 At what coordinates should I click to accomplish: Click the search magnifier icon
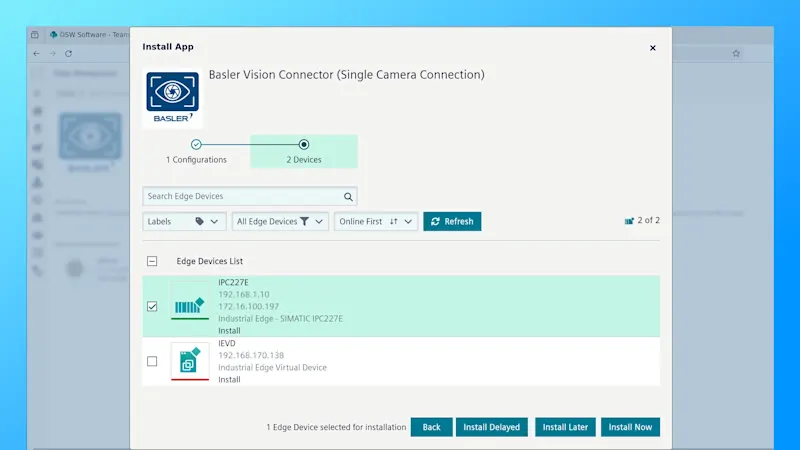(348, 197)
